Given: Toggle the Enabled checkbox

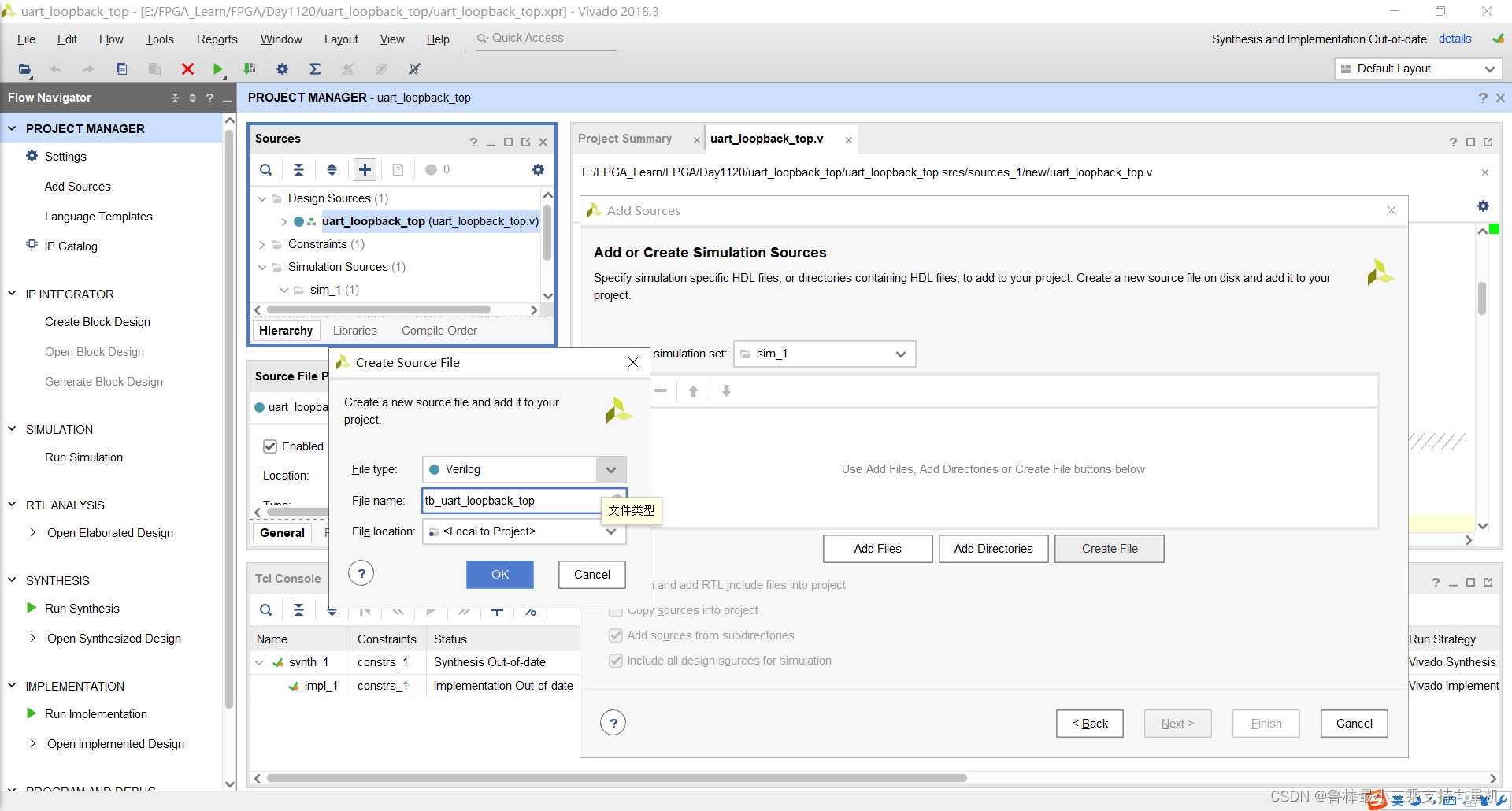Looking at the screenshot, I should (270, 446).
